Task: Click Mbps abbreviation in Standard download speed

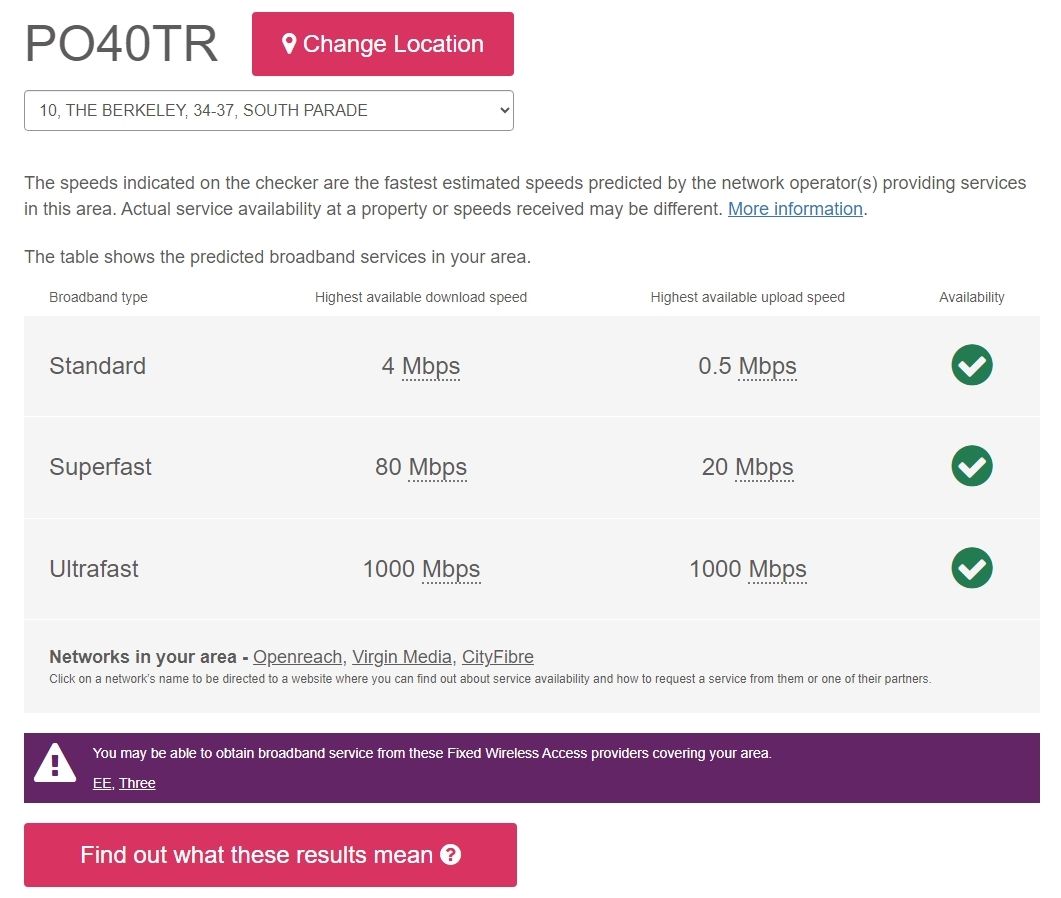Action: click(431, 366)
